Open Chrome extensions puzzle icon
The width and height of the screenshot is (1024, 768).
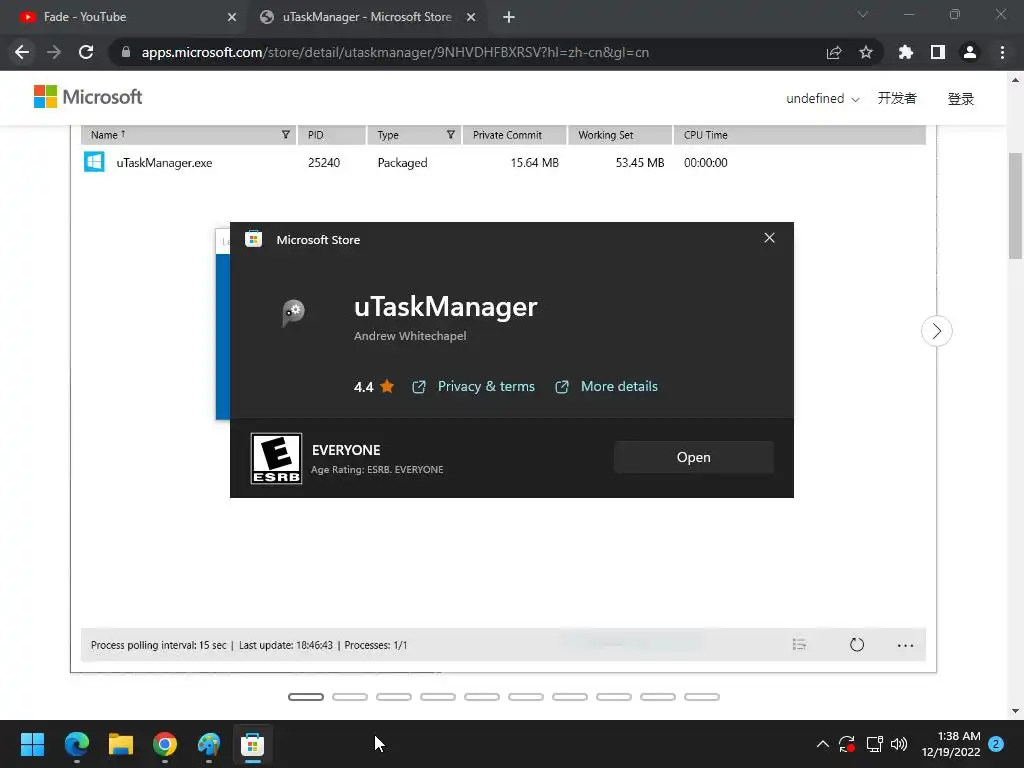click(x=906, y=52)
